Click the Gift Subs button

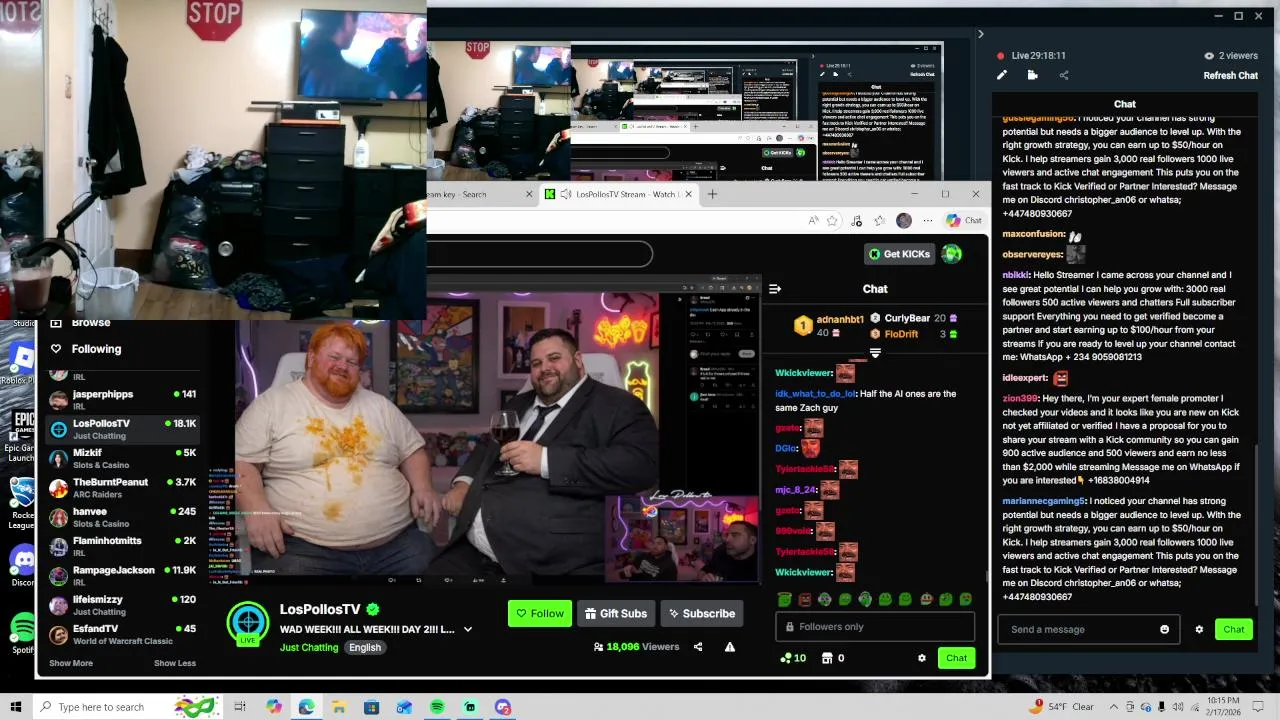coord(616,613)
